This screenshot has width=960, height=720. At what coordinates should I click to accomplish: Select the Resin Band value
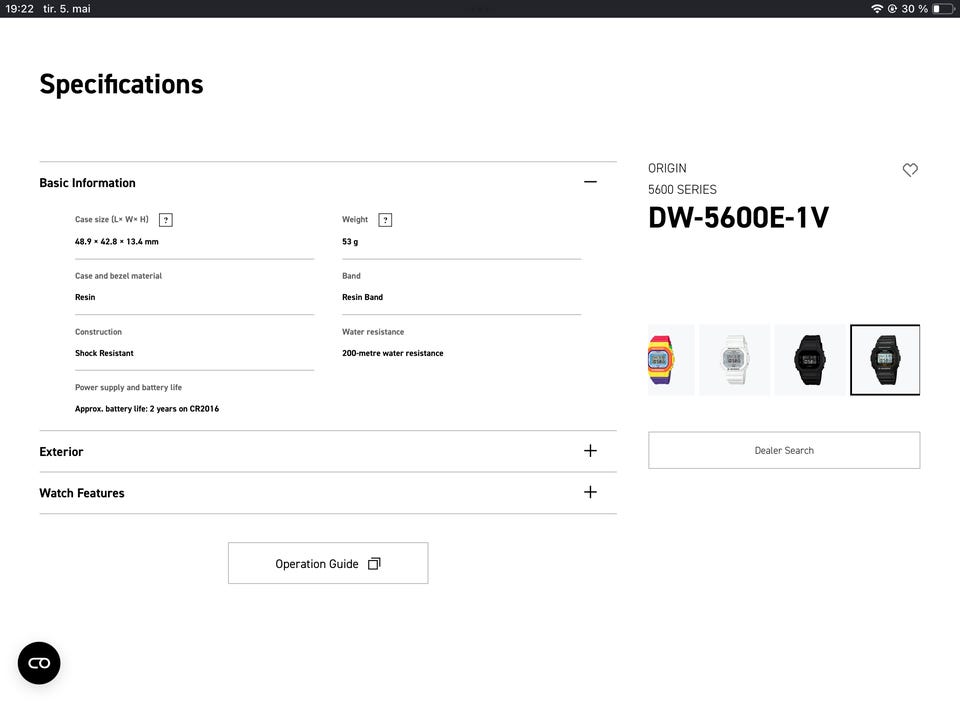[x=362, y=297]
